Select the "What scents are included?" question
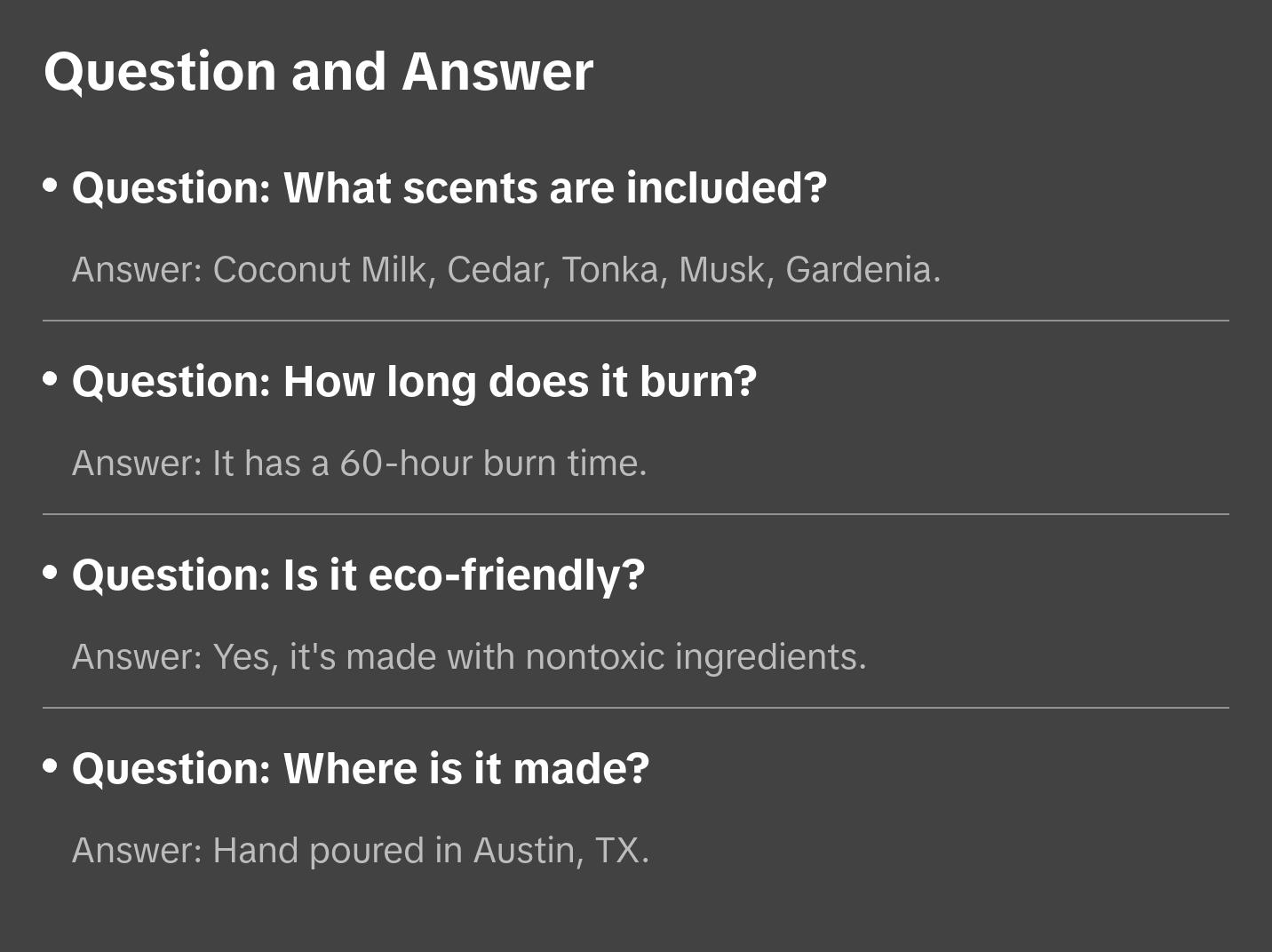 (x=449, y=188)
